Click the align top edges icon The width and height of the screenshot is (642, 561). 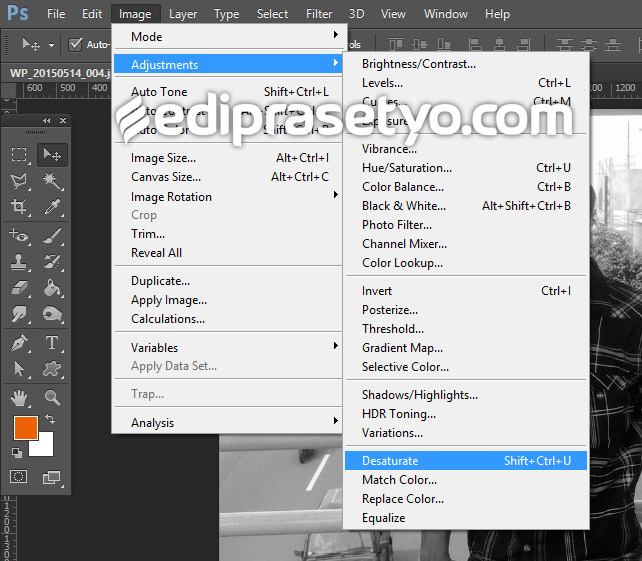(x=396, y=44)
